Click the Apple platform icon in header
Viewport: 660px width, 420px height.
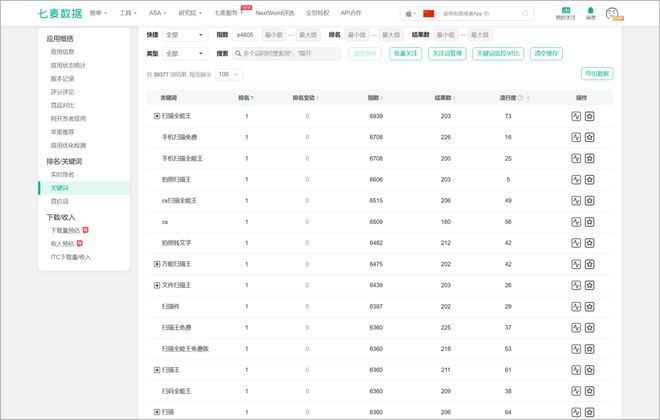(409, 14)
